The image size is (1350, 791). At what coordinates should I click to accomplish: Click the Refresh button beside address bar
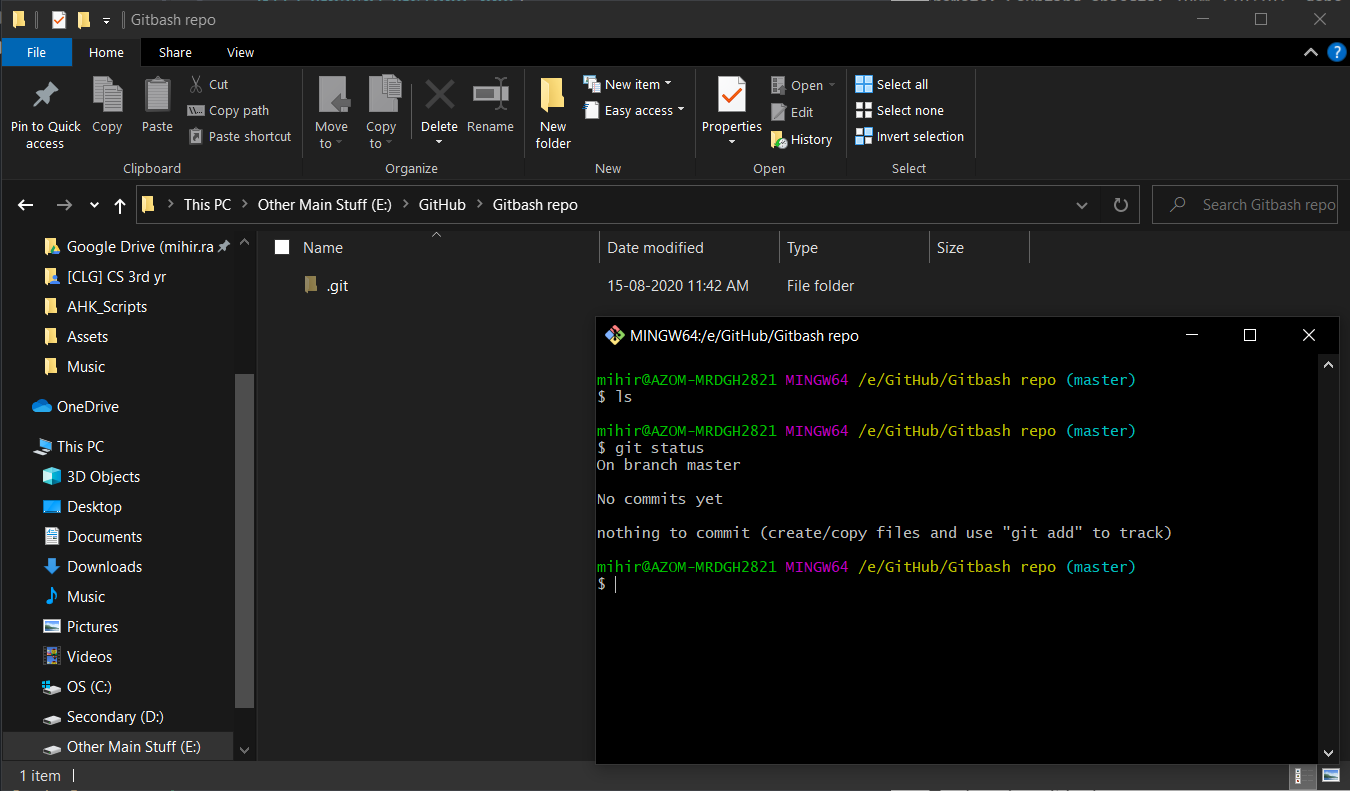pos(1121,205)
